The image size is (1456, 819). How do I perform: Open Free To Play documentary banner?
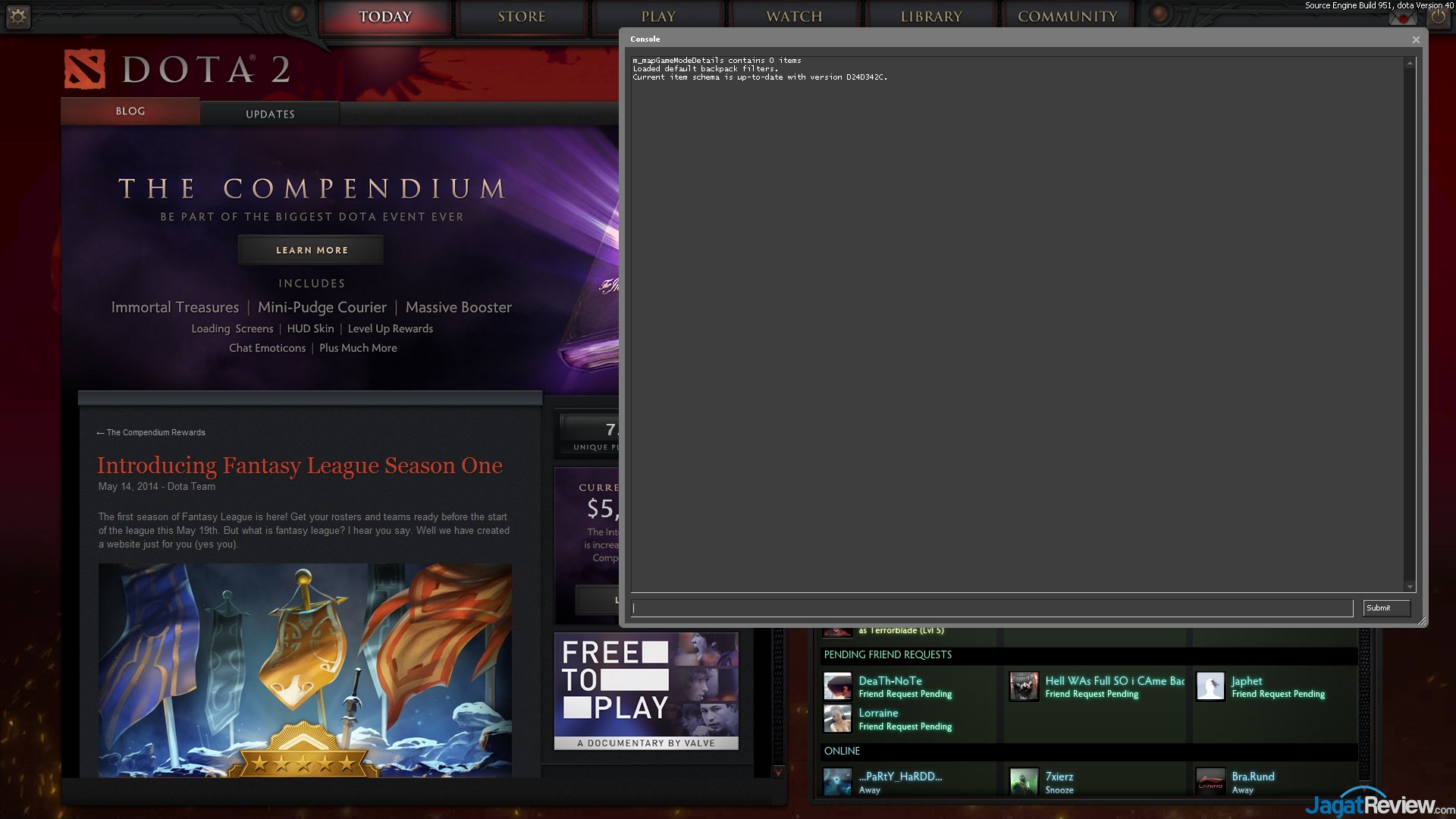click(x=646, y=692)
